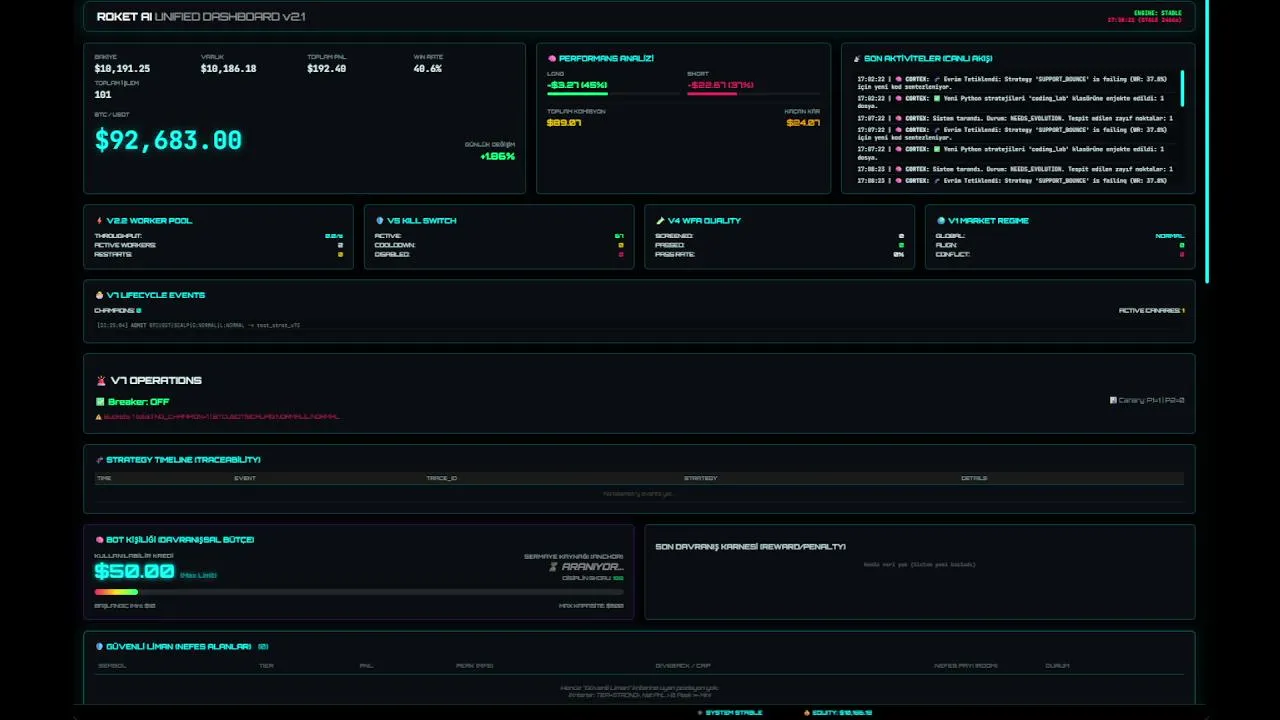Viewport: 1280px width, 720px height.
Task: Click the $10,191.25 balance value
Action: [122, 69]
